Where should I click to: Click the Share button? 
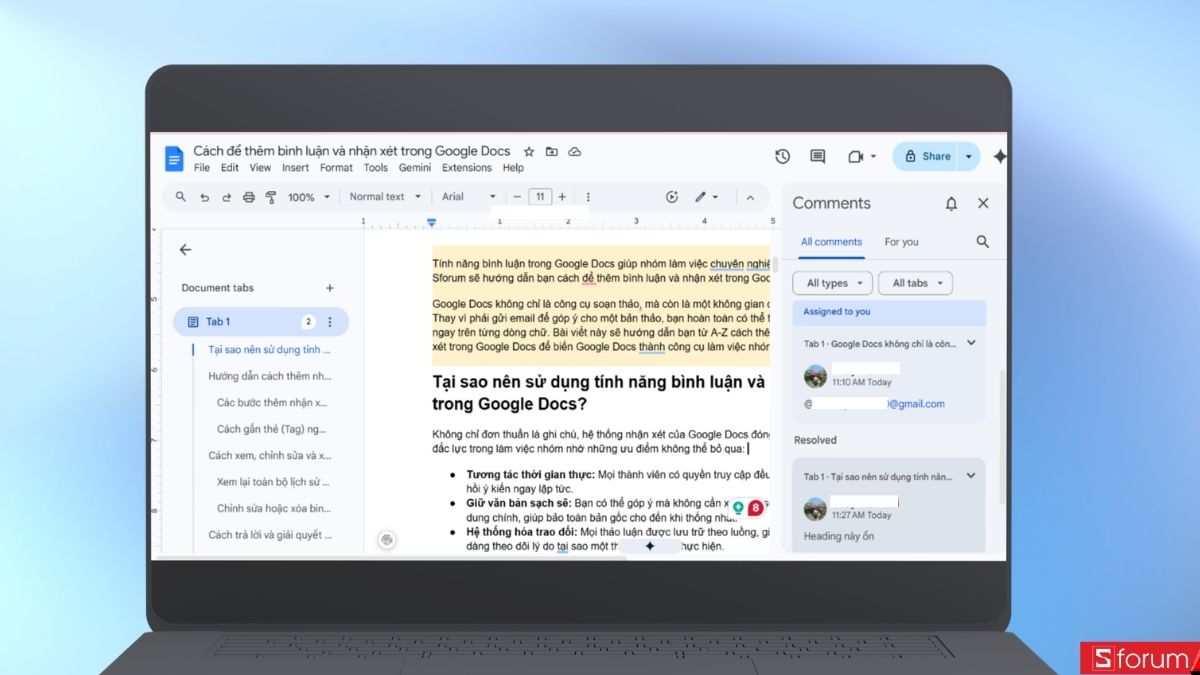click(x=927, y=157)
